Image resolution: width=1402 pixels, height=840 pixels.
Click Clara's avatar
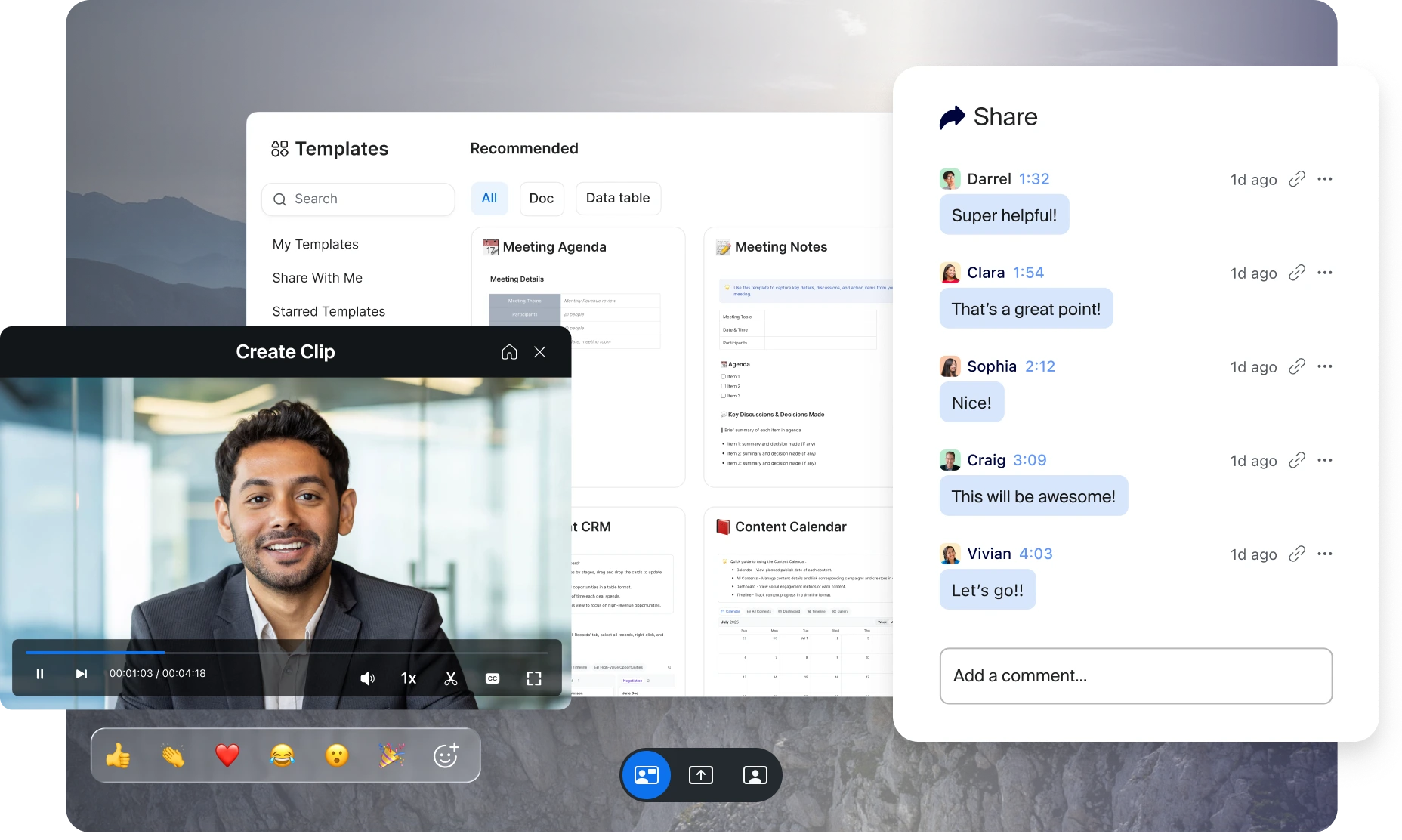(950, 273)
